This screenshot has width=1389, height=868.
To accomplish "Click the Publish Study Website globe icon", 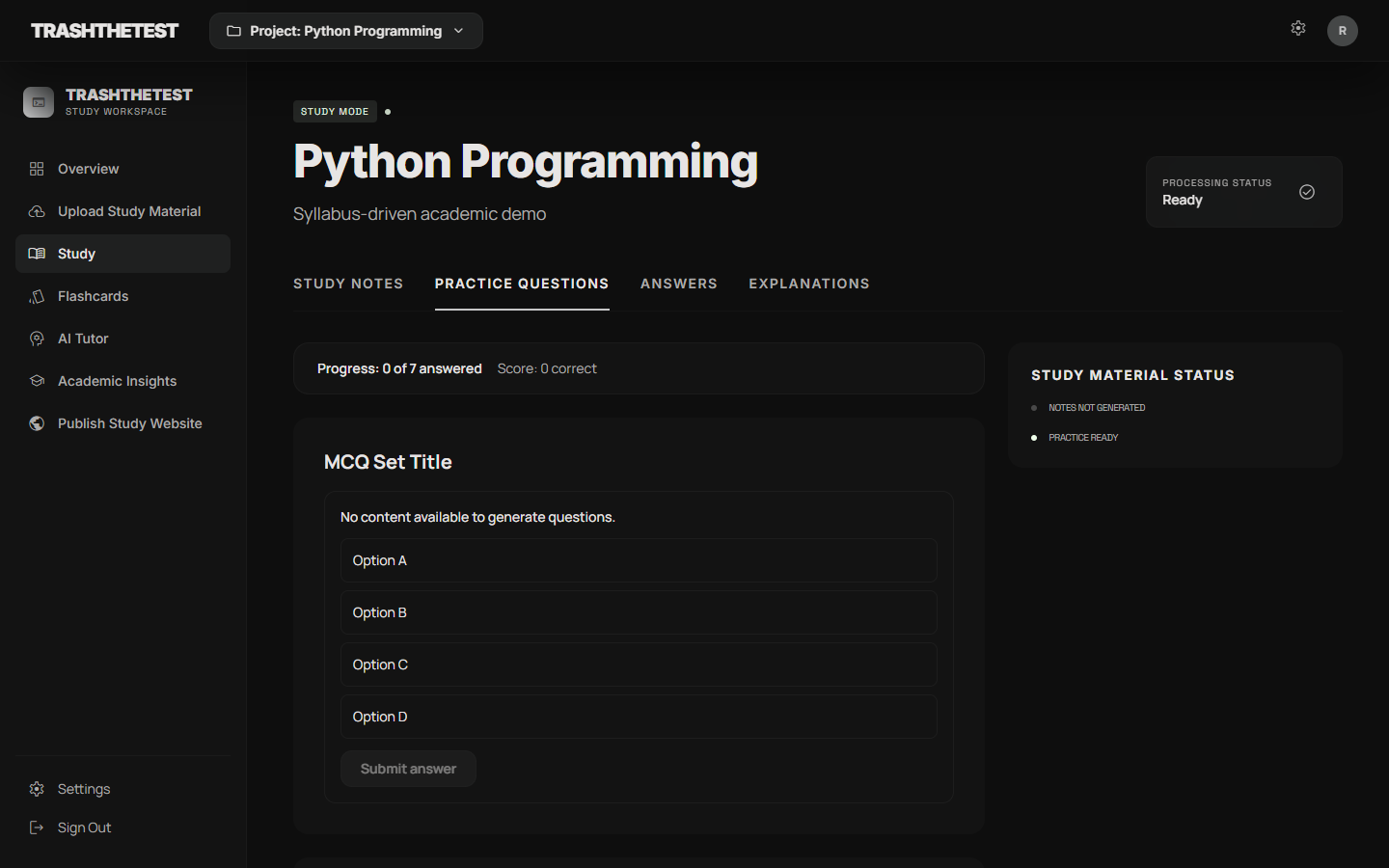I will pyautogui.click(x=37, y=423).
